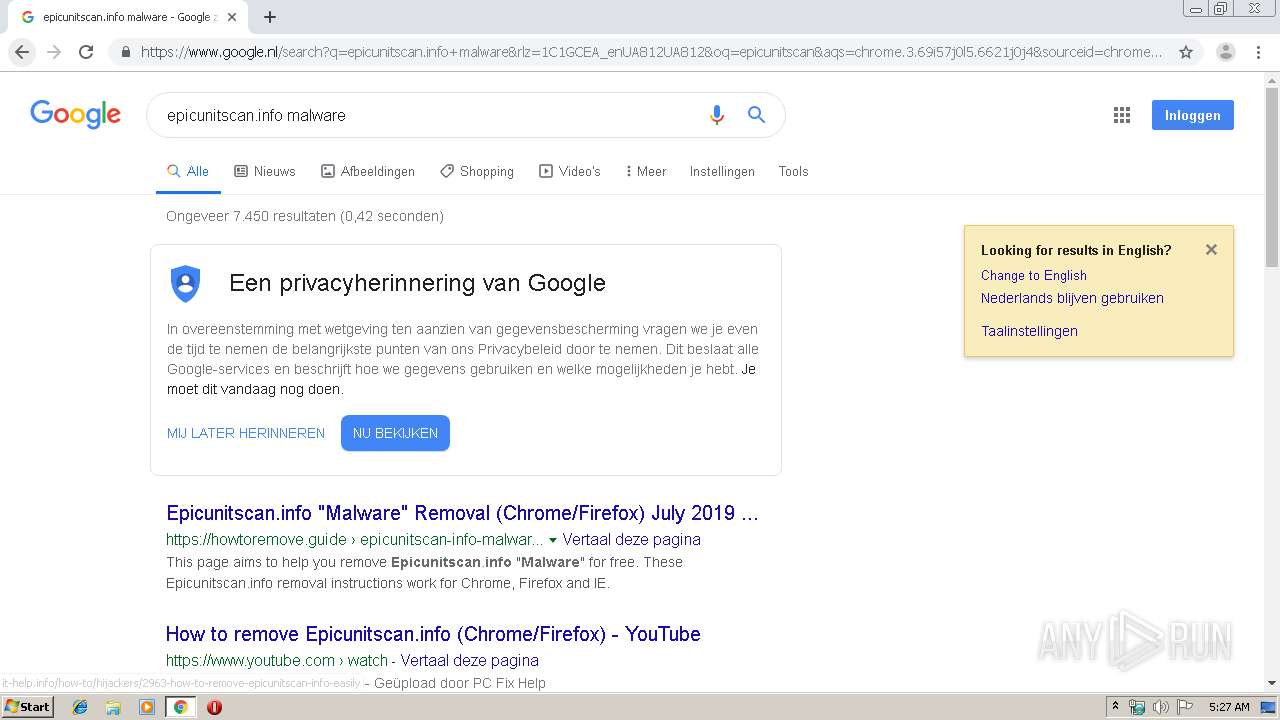Viewport: 1280px width, 720px height.
Task: Select the Alle search tab
Action: click(x=188, y=171)
